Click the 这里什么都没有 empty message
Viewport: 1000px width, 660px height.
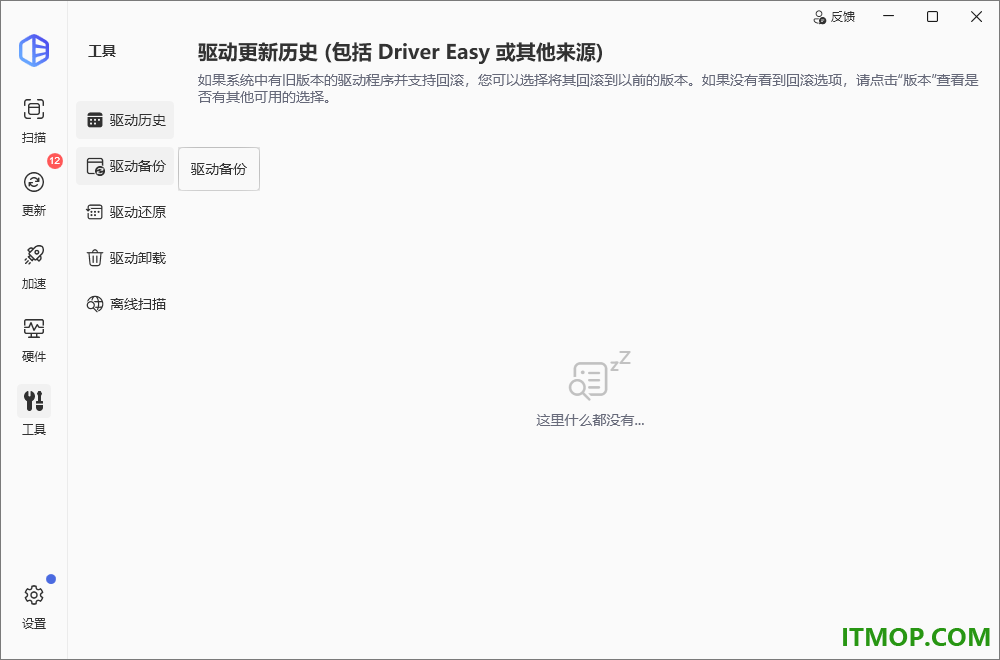point(590,420)
